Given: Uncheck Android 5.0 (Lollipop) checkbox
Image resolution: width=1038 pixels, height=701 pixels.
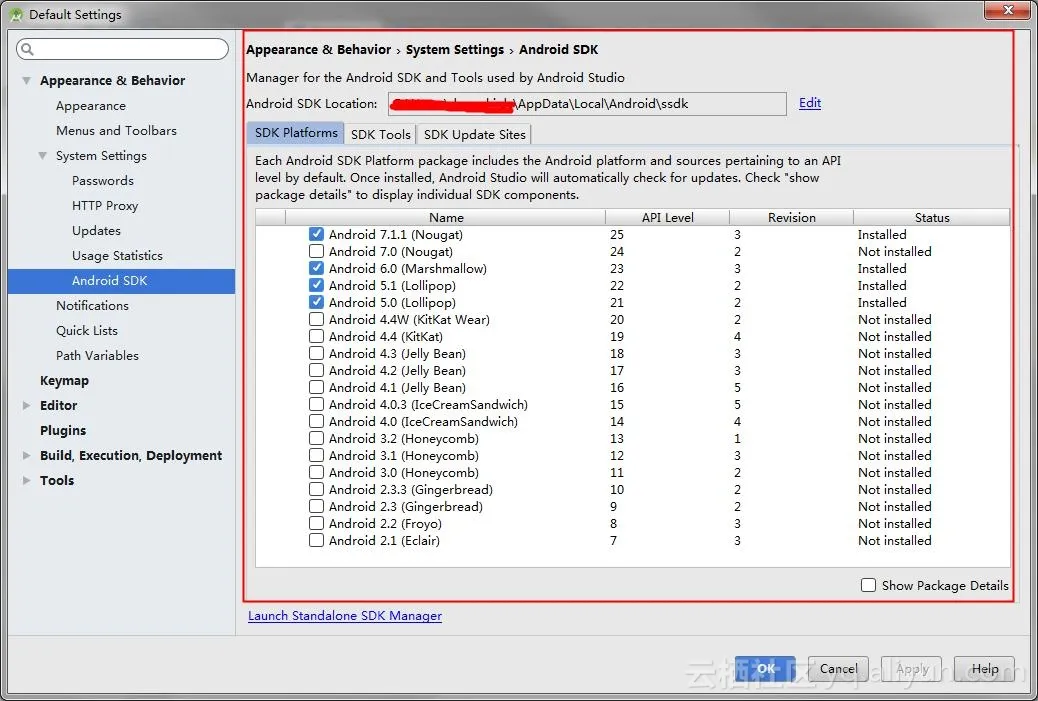Looking at the screenshot, I should click(316, 303).
